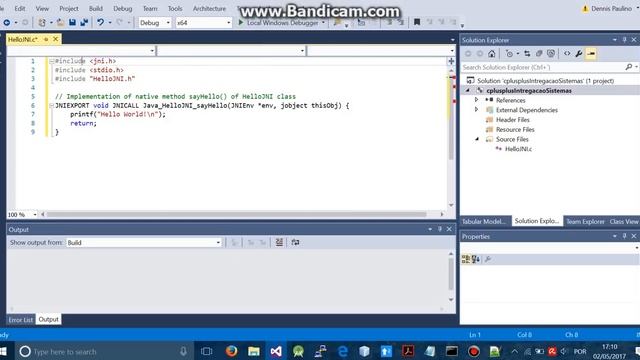
Task: Click Home icon in Solution Explorer toolbar
Action: 492,53
